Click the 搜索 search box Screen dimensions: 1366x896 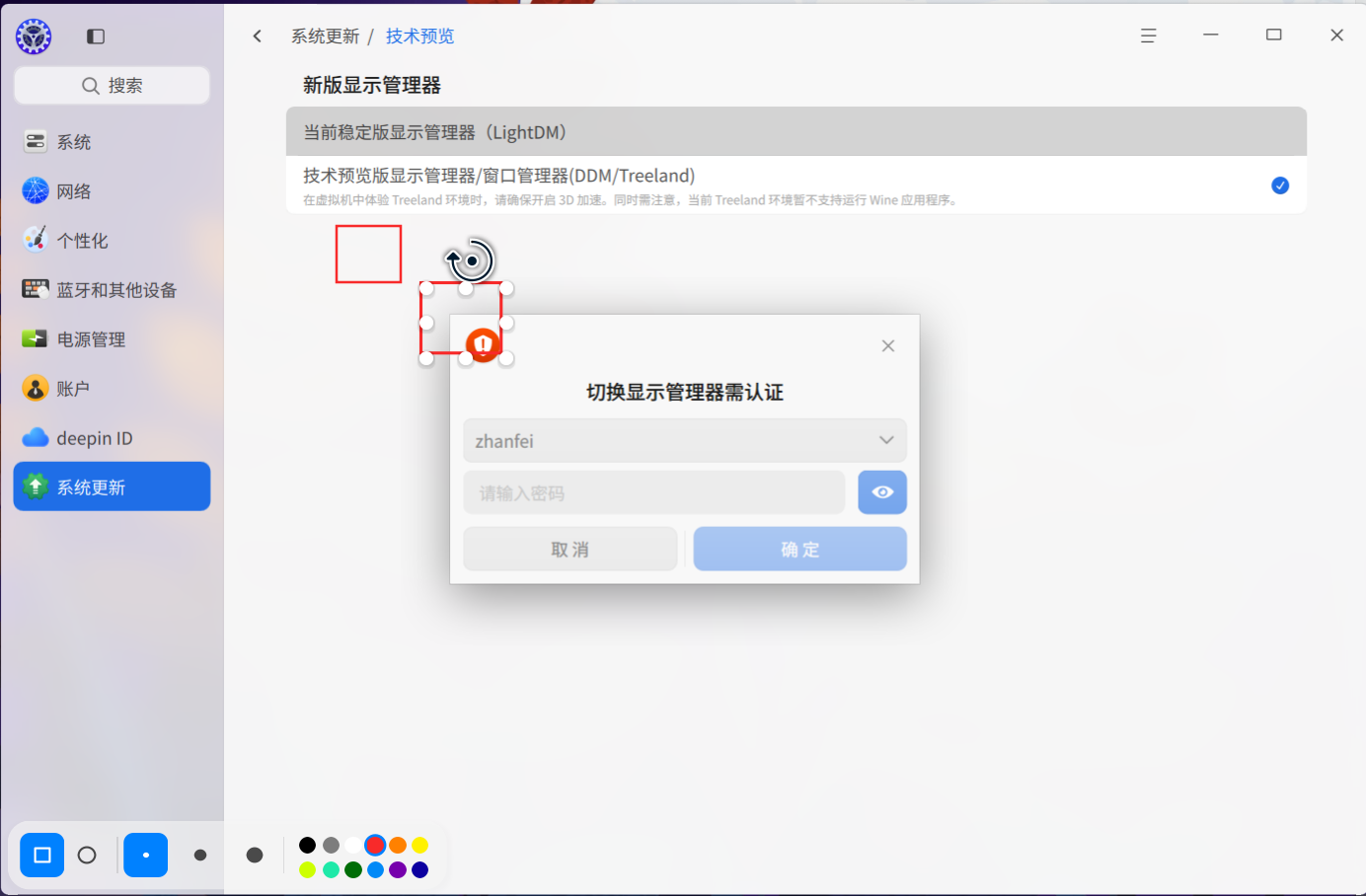[x=112, y=85]
